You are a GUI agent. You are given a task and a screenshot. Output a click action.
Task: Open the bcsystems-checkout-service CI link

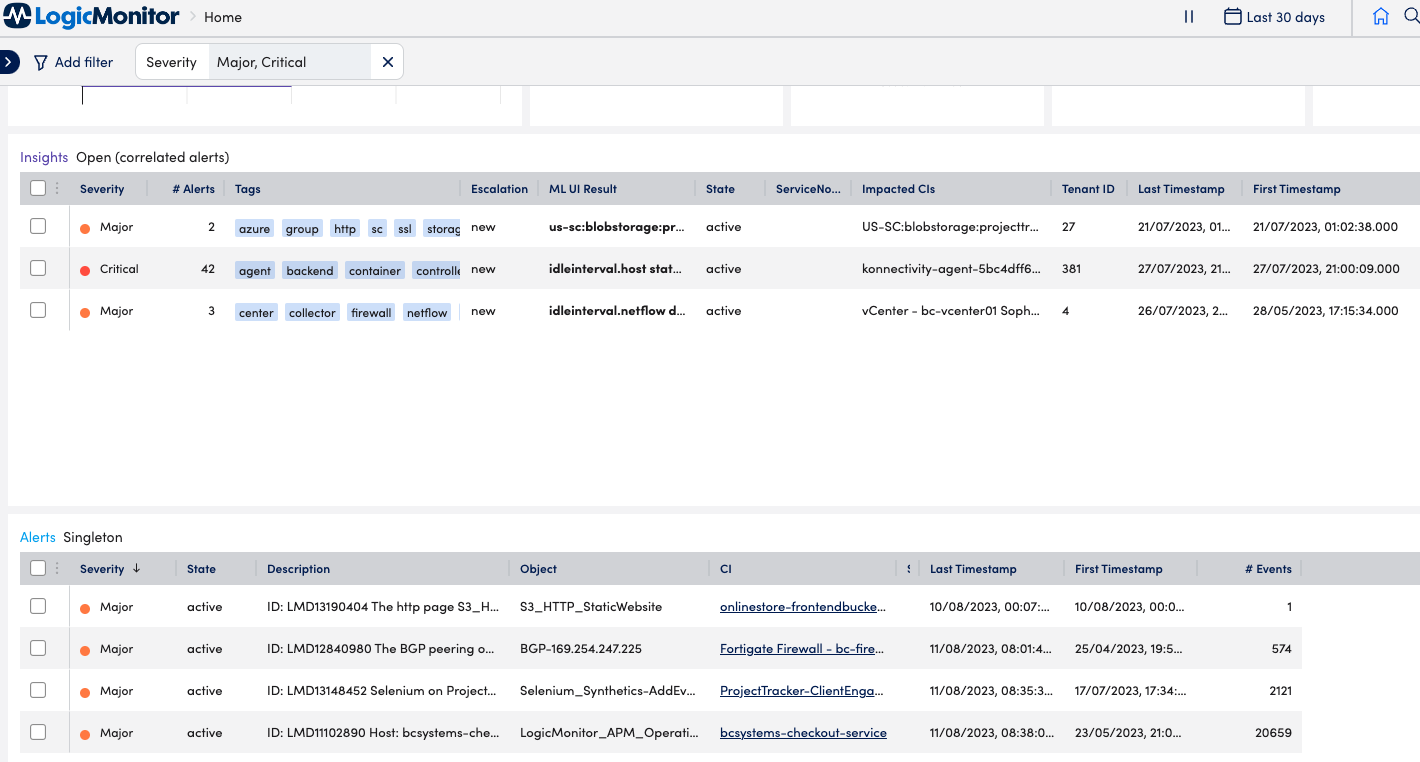click(x=803, y=733)
